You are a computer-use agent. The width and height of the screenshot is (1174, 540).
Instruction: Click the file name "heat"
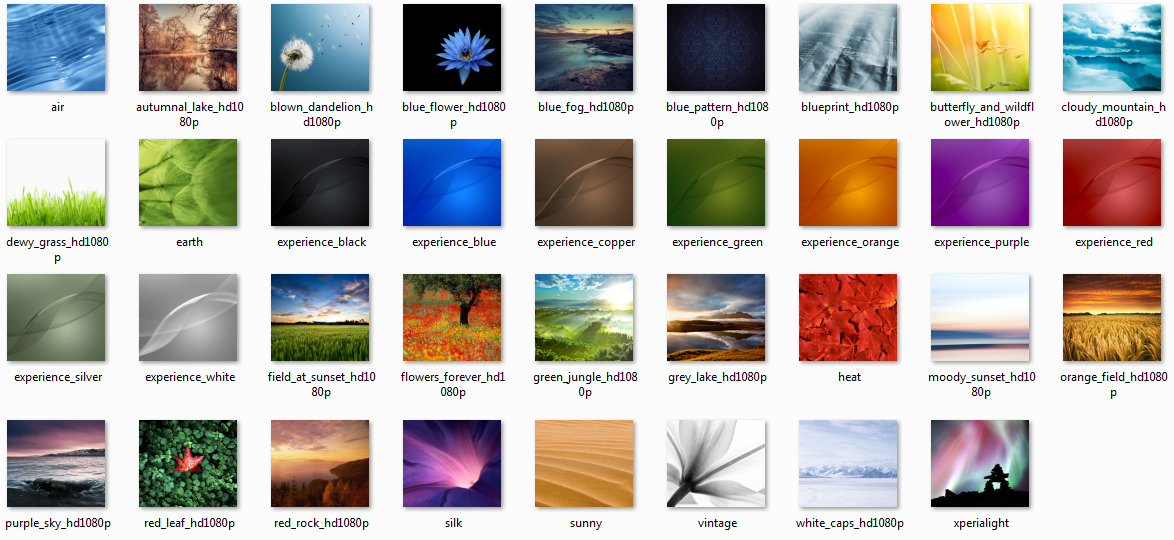[849, 377]
